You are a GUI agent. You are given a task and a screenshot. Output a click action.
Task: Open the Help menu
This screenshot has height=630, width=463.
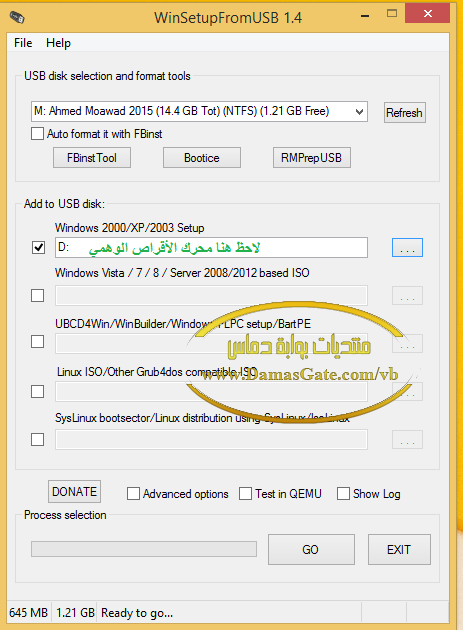58,43
